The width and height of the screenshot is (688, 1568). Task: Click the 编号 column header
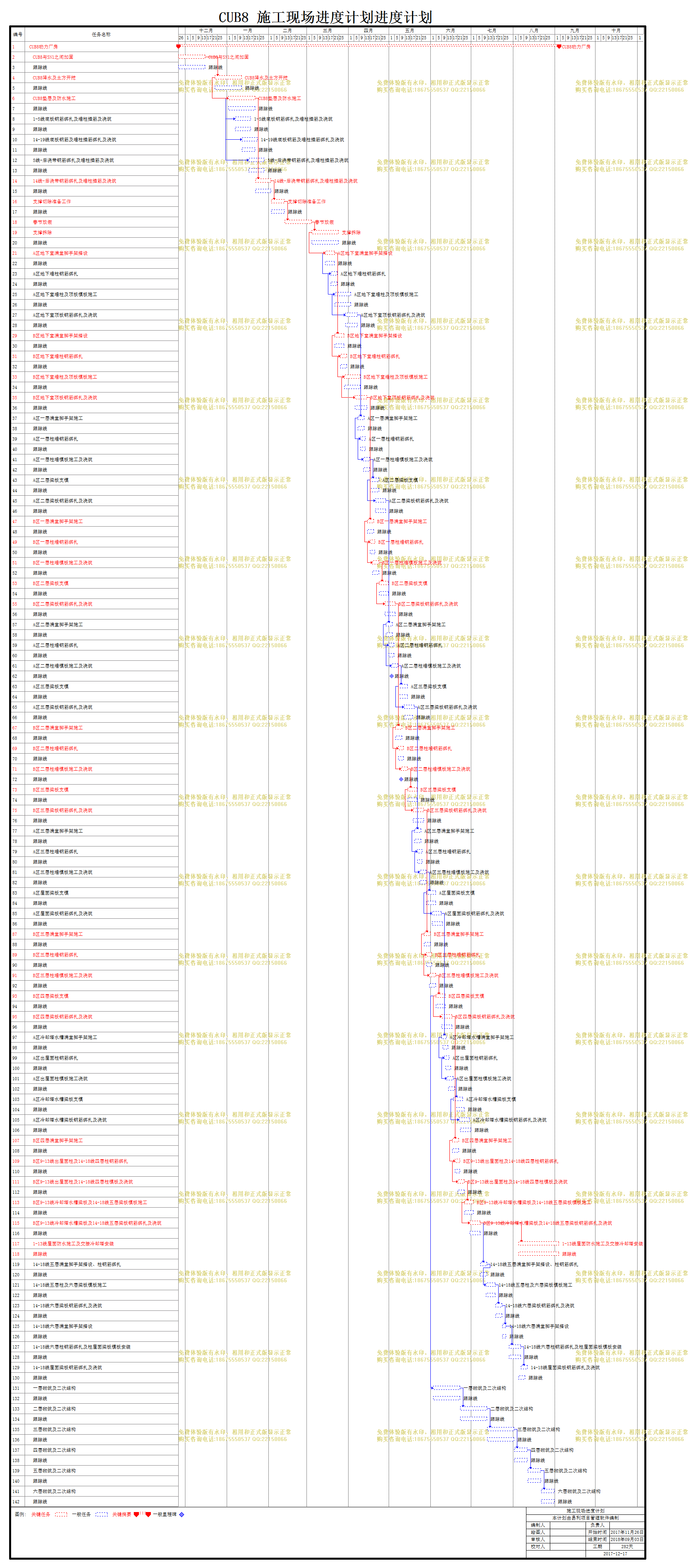point(17,34)
